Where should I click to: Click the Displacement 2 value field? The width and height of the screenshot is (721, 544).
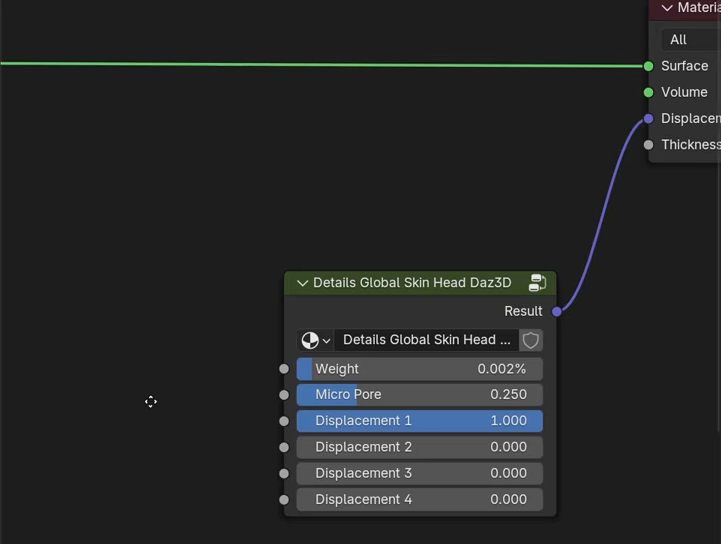[420, 447]
